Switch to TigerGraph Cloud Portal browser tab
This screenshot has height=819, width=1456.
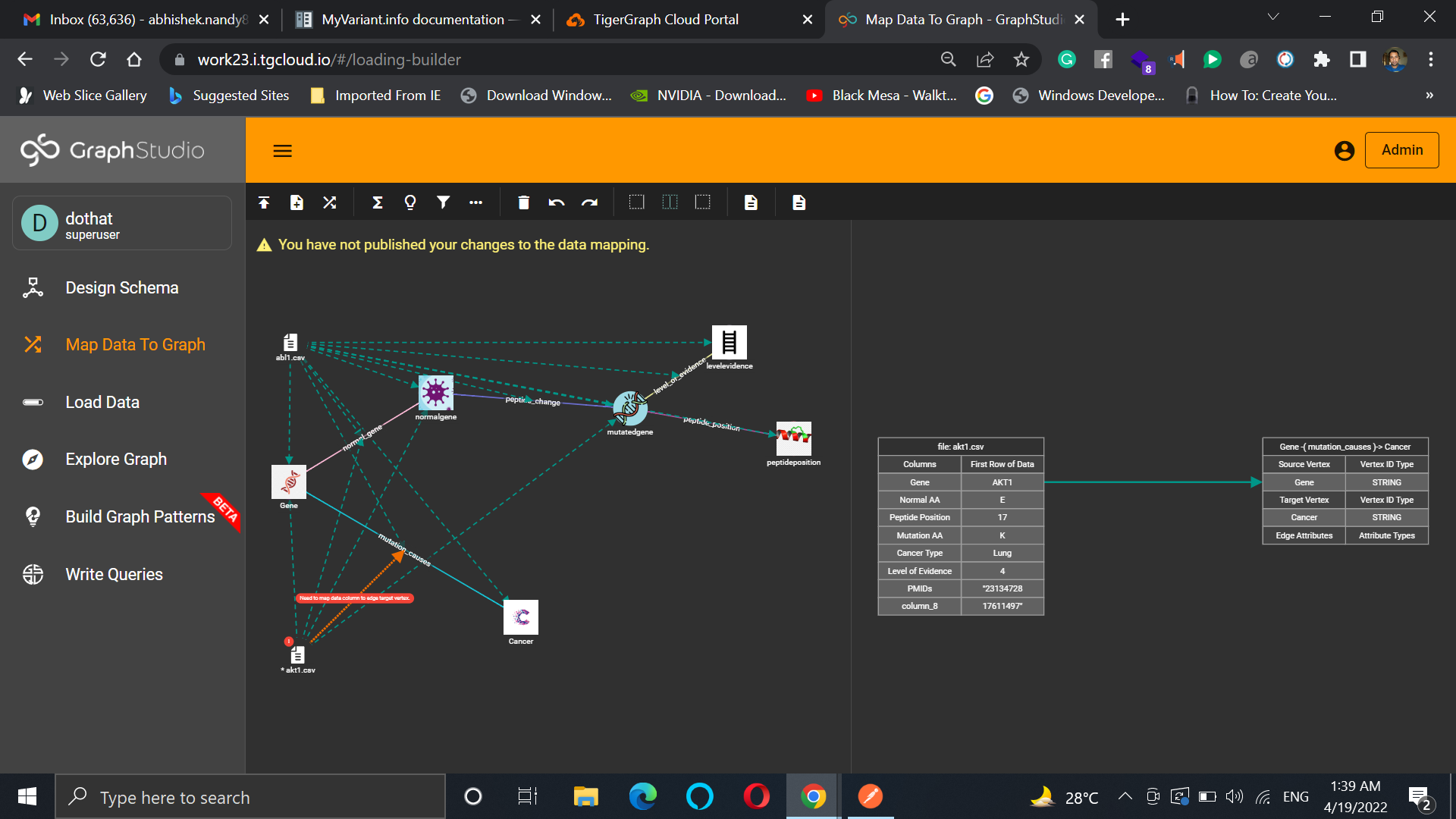(x=665, y=20)
